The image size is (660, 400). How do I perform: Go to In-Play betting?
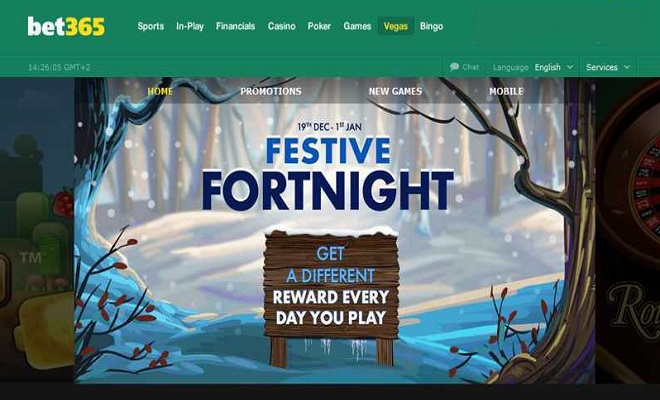pos(190,26)
